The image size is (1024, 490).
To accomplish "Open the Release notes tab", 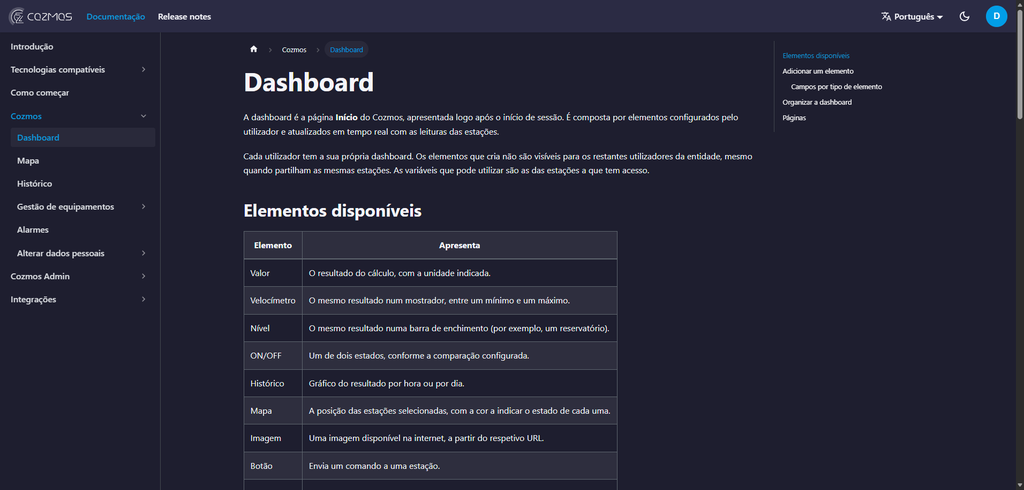I will (184, 16).
